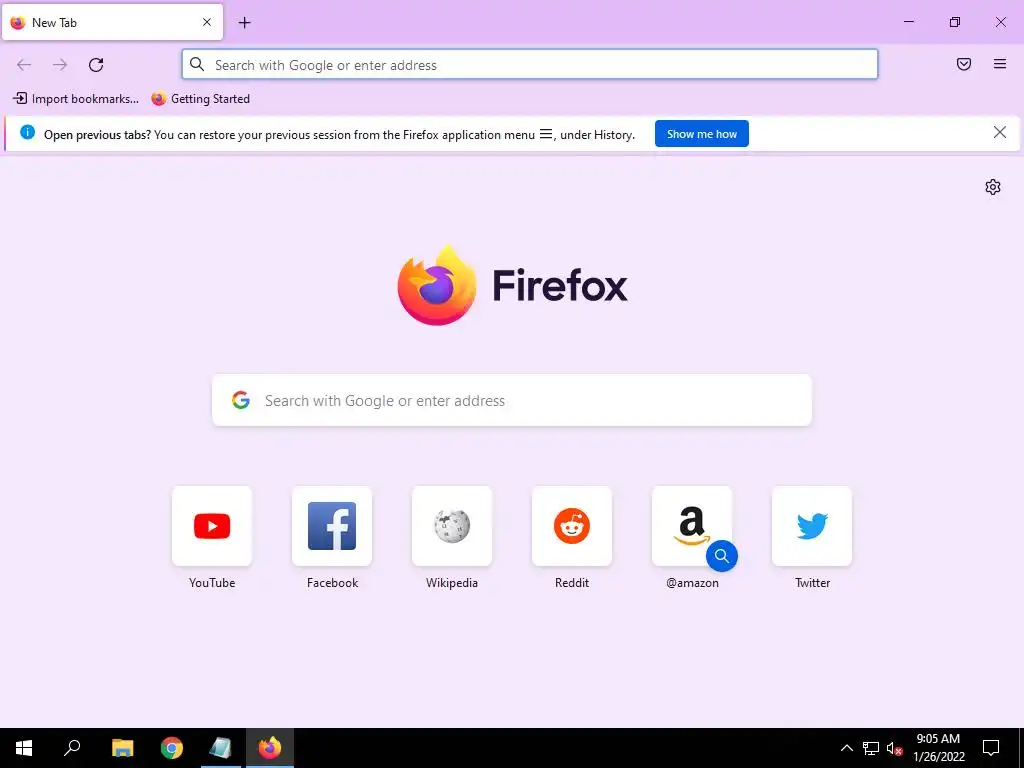This screenshot has height=768, width=1024.
Task: Open the Twitter shortcut tile
Action: tap(812, 526)
